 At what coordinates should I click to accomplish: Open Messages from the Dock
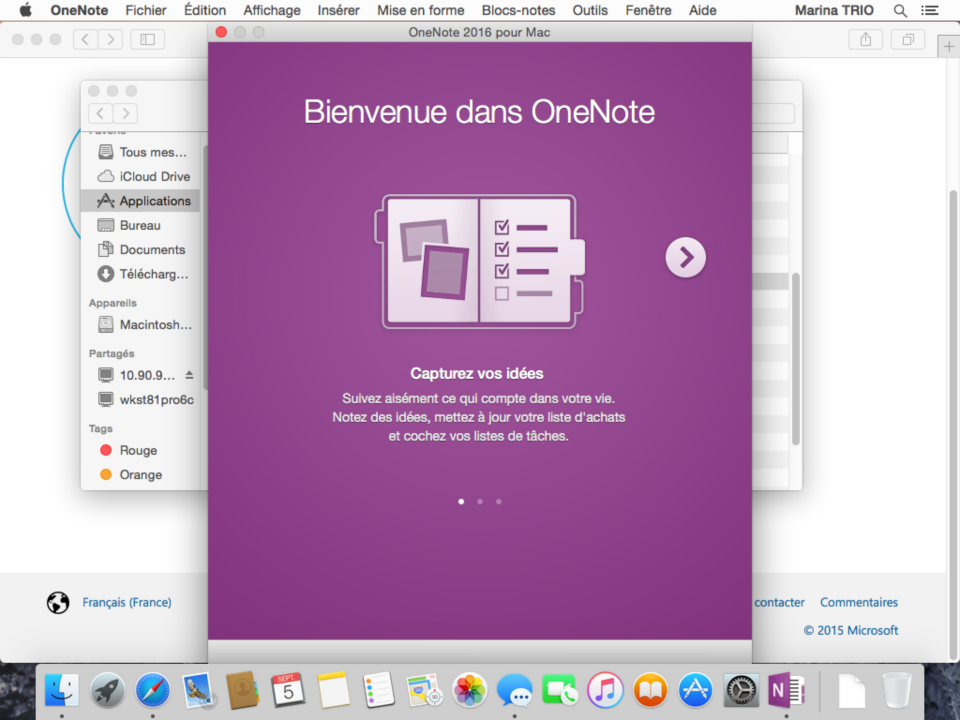pyautogui.click(x=514, y=690)
